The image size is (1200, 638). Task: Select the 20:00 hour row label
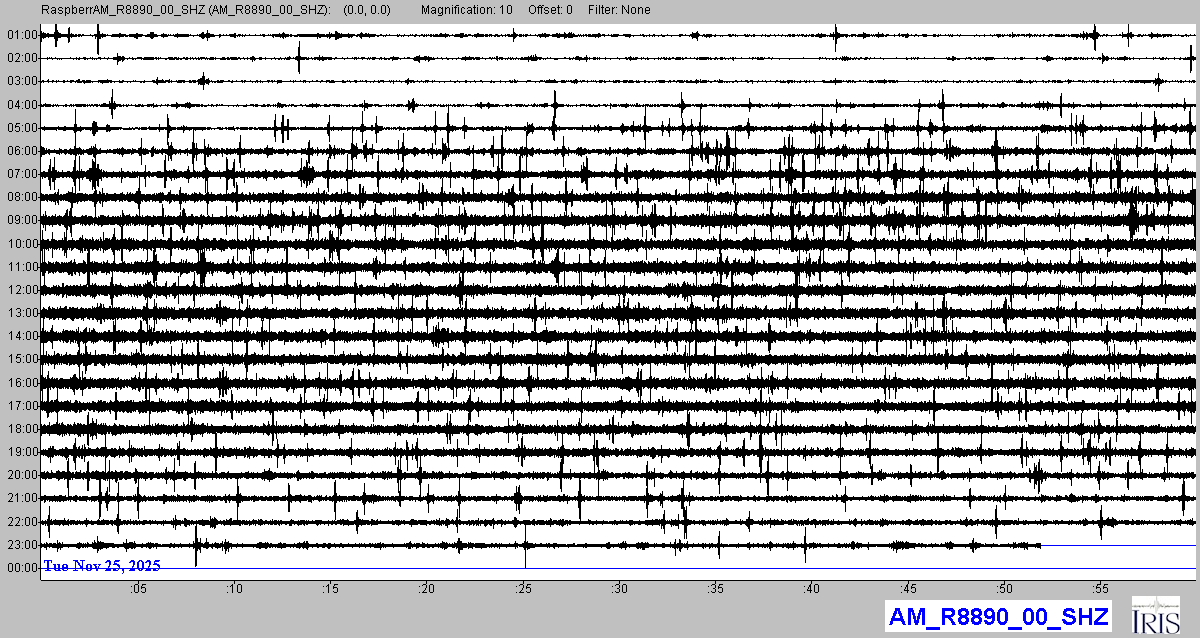pyautogui.click(x=21, y=475)
